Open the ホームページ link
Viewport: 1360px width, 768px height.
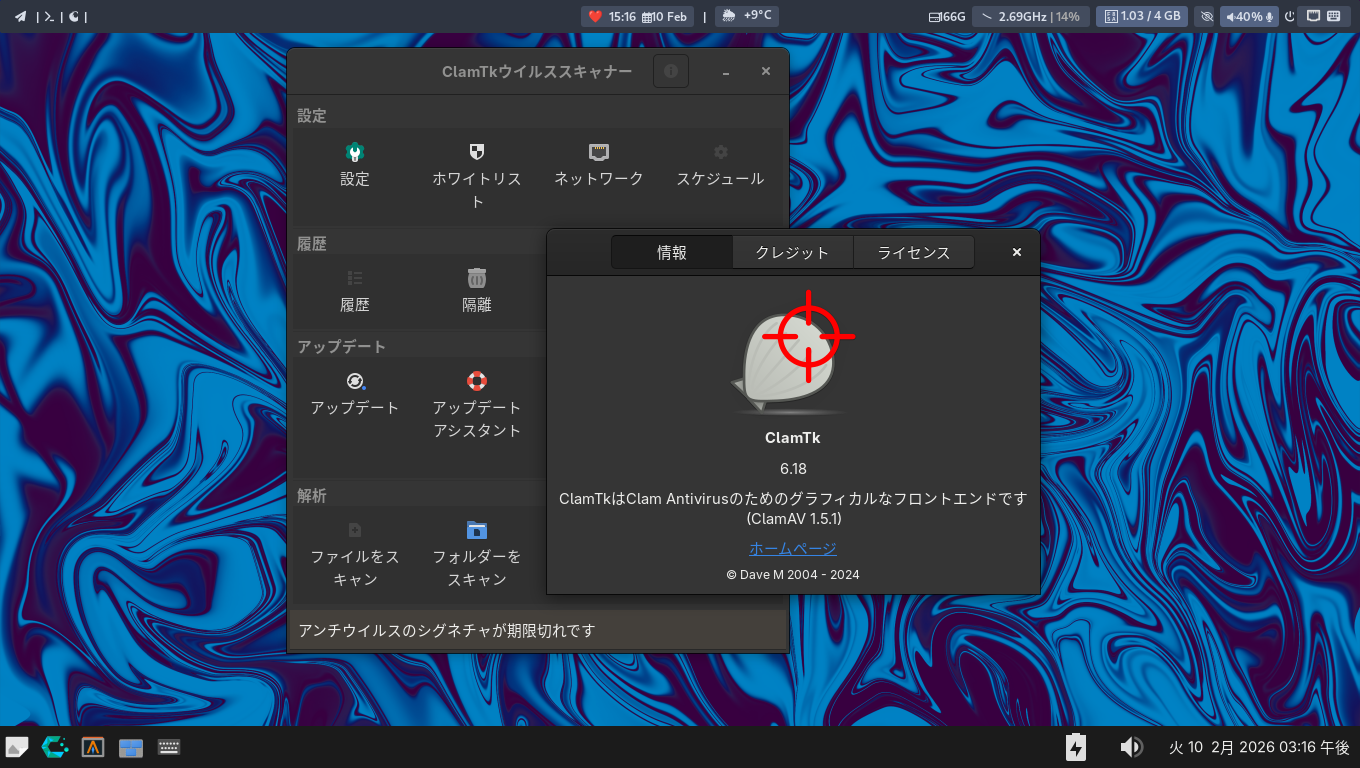point(793,548)
